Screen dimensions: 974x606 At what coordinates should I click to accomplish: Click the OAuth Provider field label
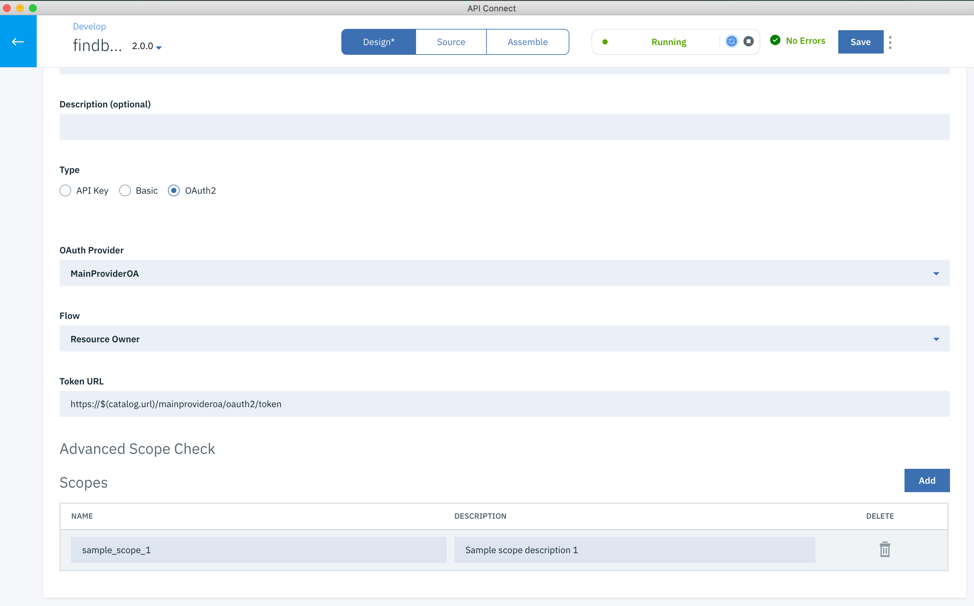tap(91, 250)
